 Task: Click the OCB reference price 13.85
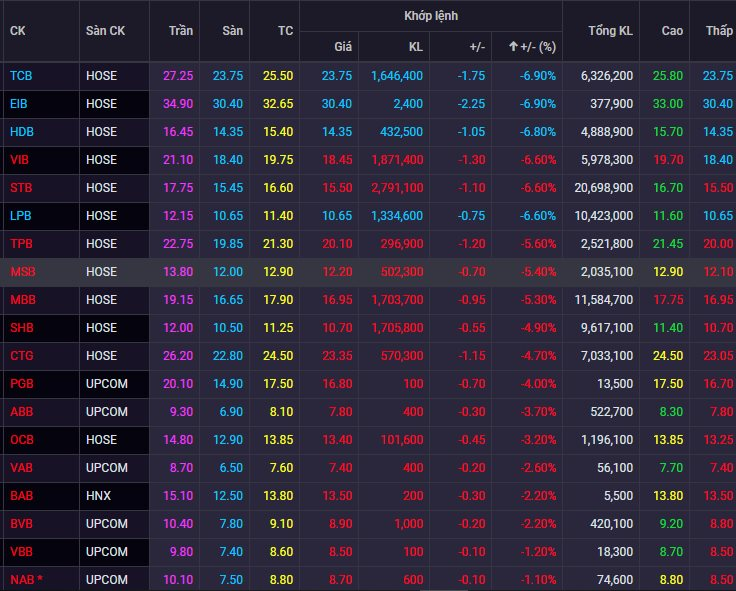[x=277, y=439]
